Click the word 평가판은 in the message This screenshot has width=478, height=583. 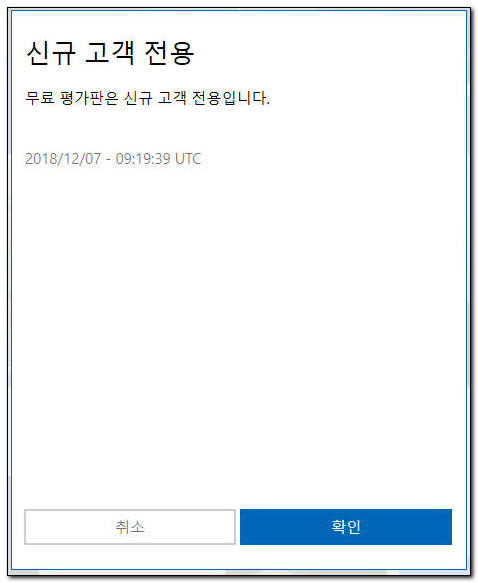(89, 98)
